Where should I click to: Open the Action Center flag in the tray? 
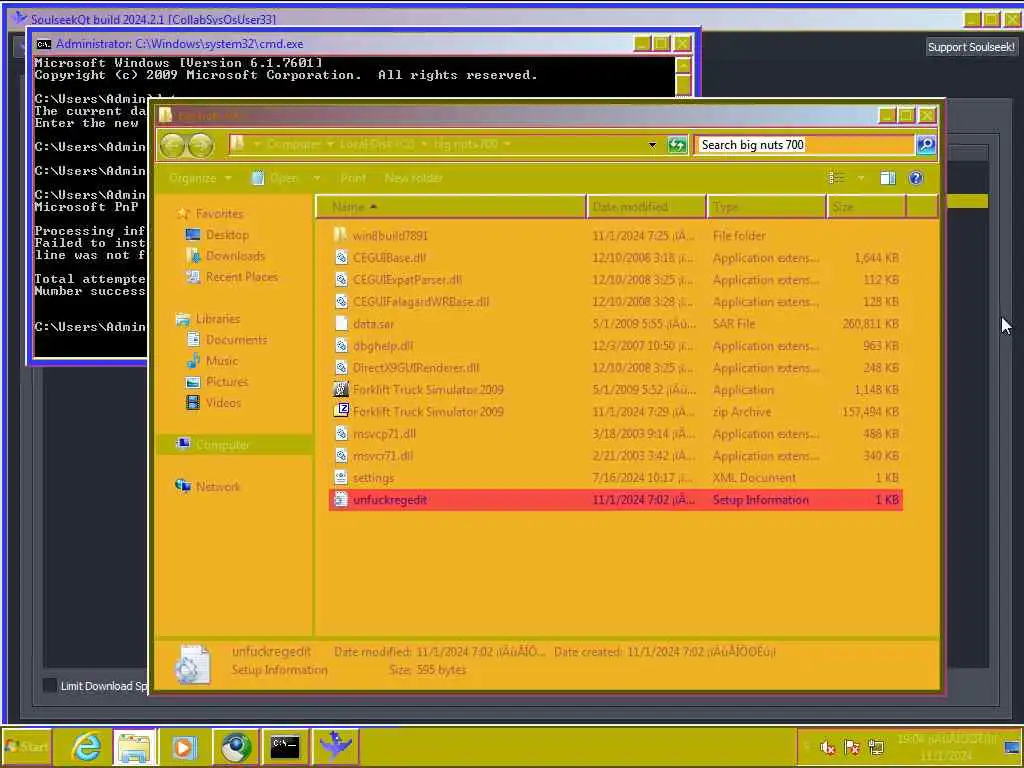pyautogui.click(x=852, y=748)
